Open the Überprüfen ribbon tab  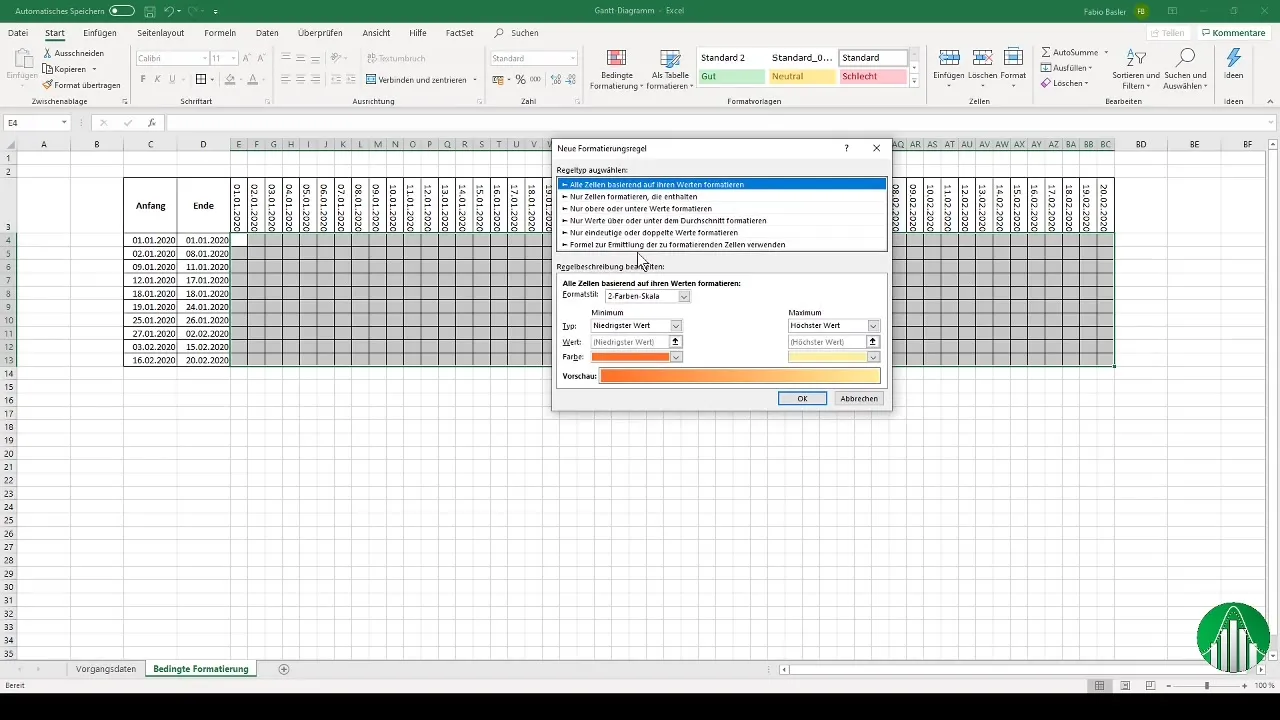pyautogui.click(x=321, y=33)
